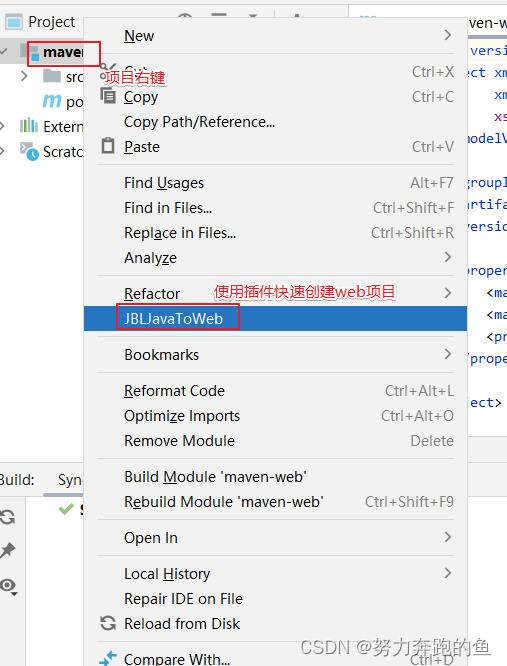
Task: Click the build sync refresh icon
Action: pyautogui.click(x=7, y=517)
